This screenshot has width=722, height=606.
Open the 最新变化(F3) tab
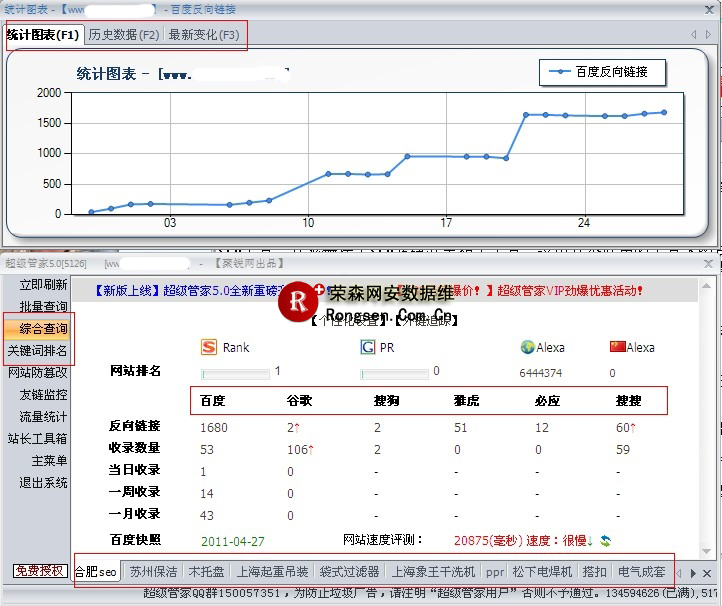coord(203,35)
